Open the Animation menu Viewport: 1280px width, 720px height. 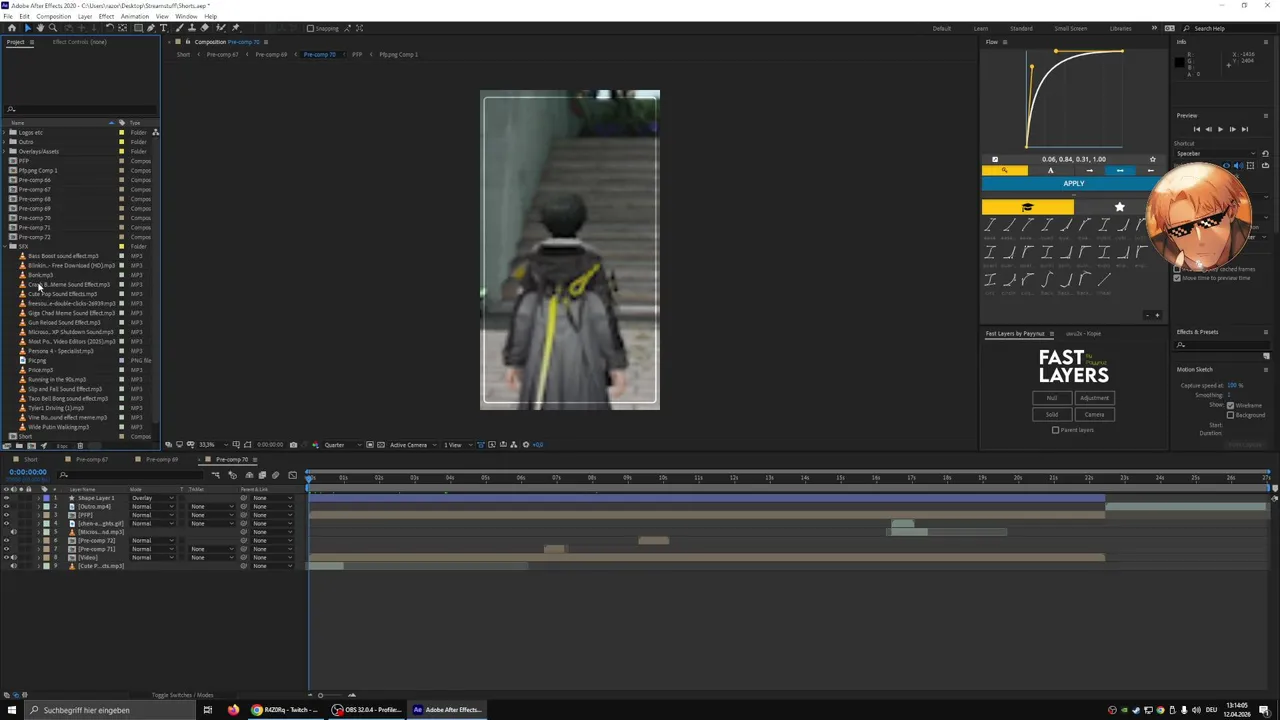pyautogui.click(x=135, y=16)
